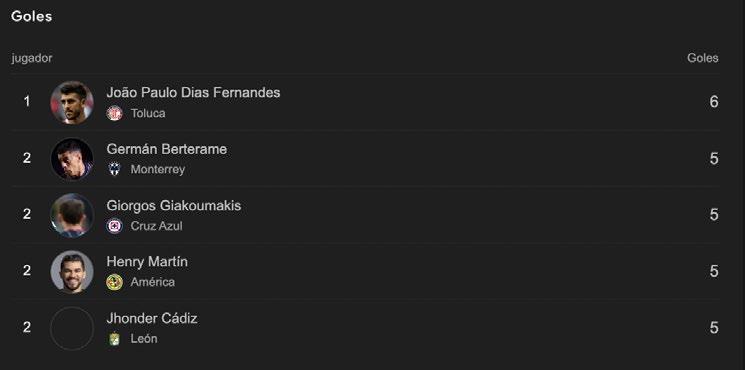Viewport: 745px width, 370px height.
Task: Select the Germán Berterame name link
Action: pos(167,149)
